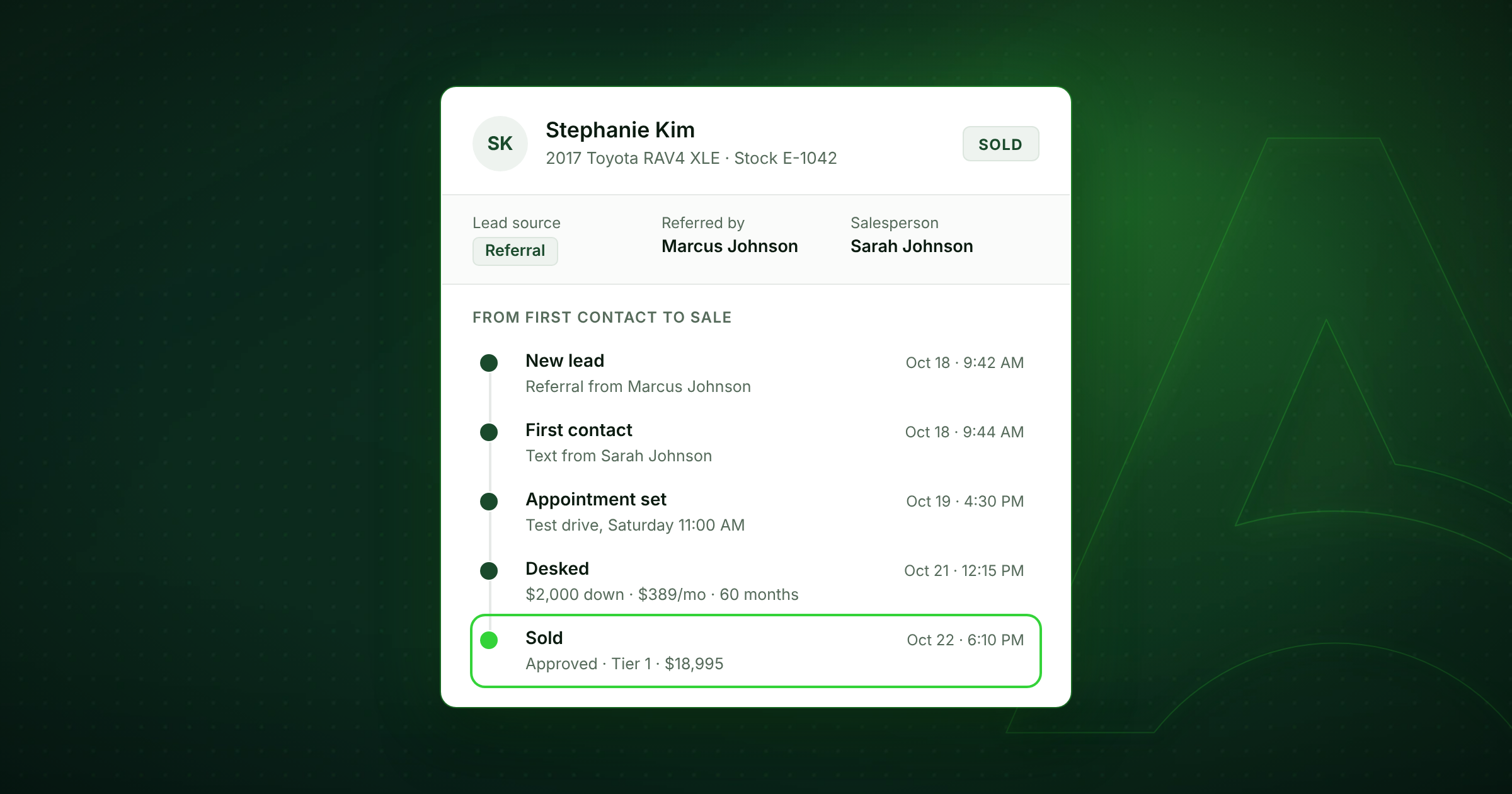
Task: Select the Referral lead source tag
Action: [x=515, y=251]
